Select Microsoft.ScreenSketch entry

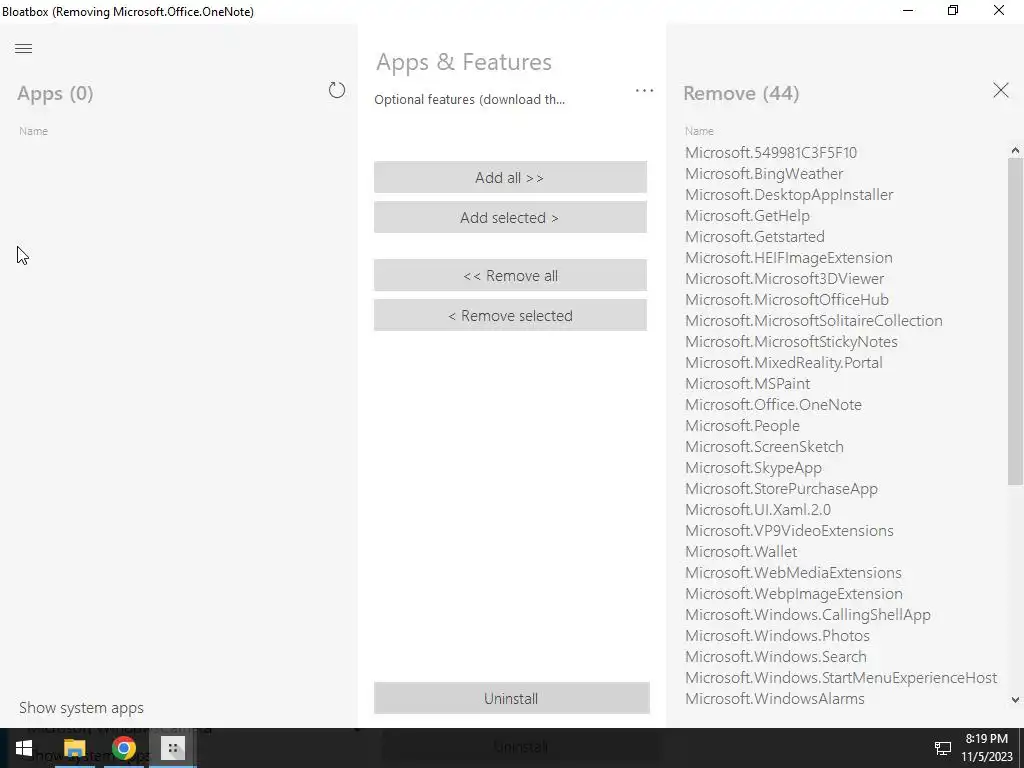tap(764, 447)
